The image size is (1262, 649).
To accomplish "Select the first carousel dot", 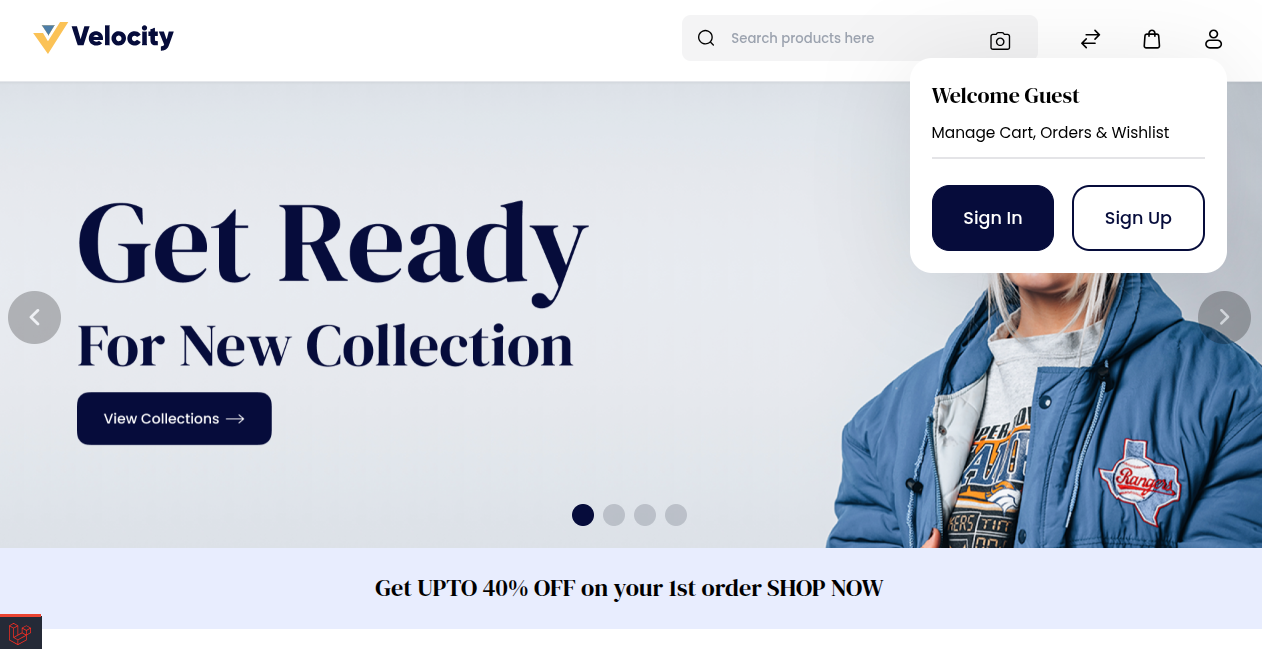I will coord(583,515).
